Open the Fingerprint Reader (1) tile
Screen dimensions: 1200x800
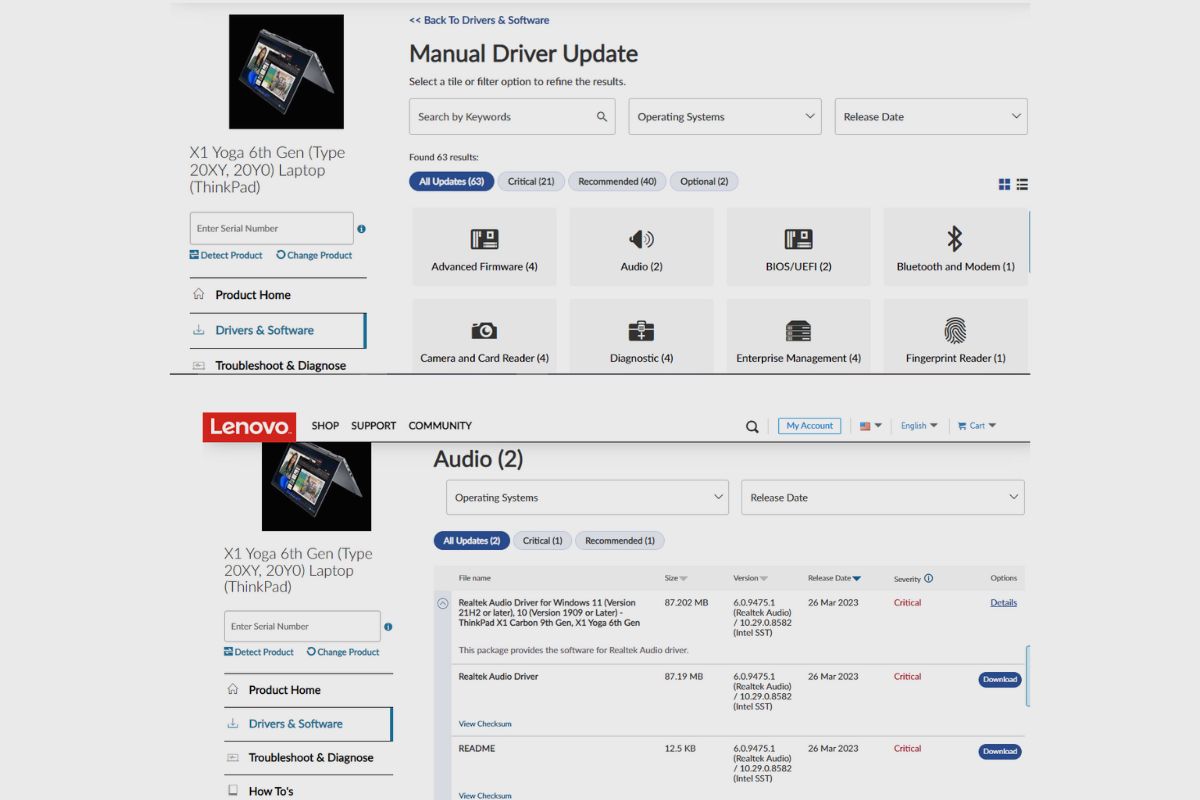(x=955, y=336)
